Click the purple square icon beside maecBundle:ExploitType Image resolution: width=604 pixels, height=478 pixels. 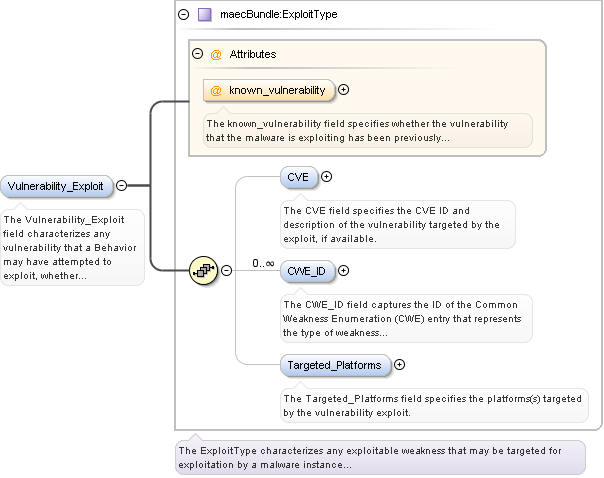pyautogui.click(x=204, y=15)
